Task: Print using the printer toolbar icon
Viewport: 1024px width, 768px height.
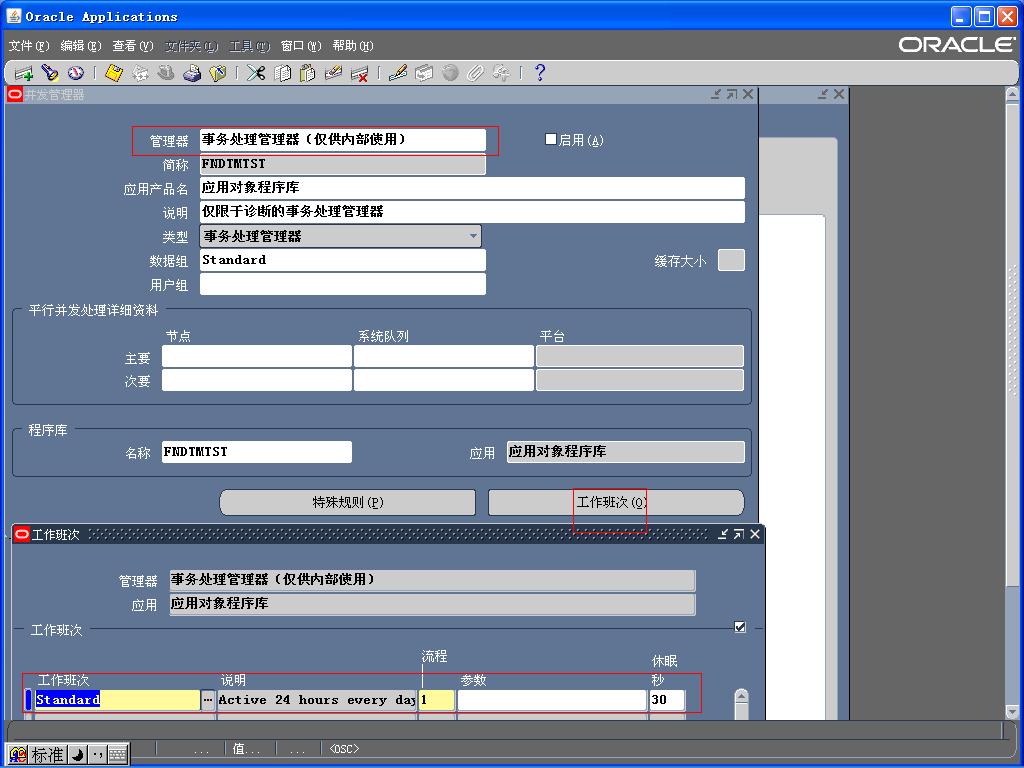Action: pos(192,73)
